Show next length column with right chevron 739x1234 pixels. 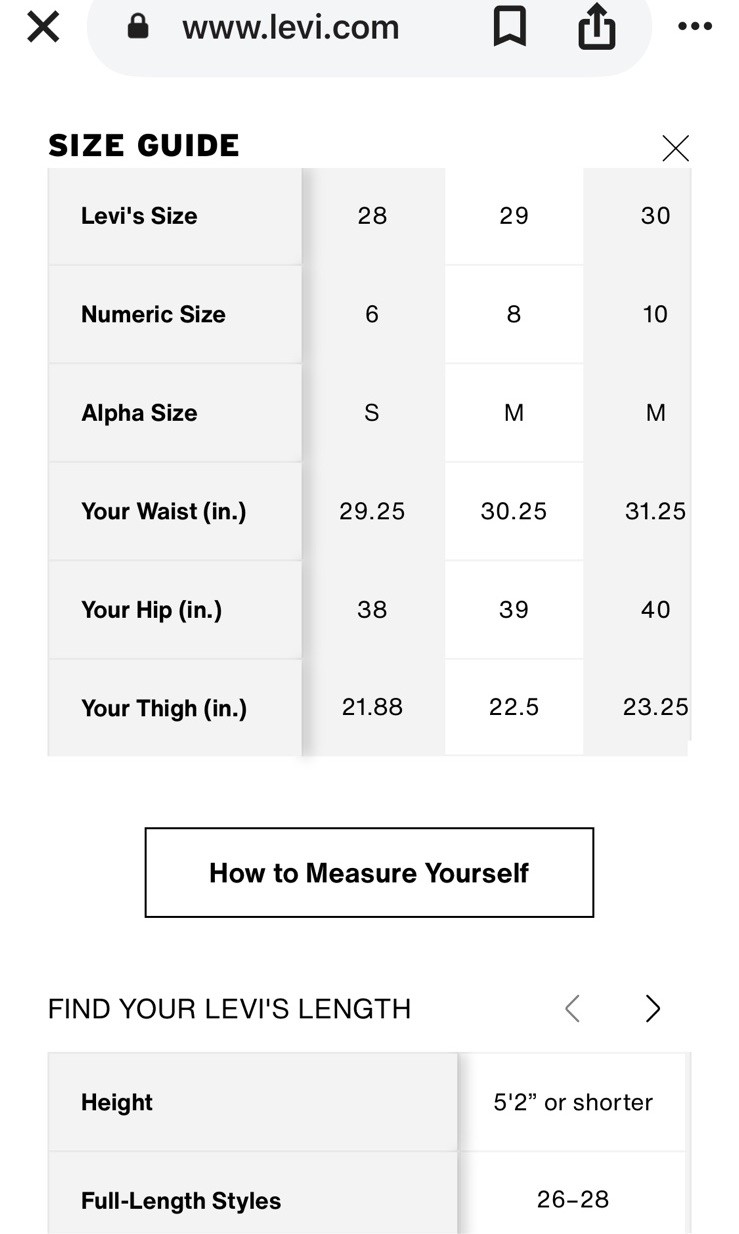(653, 1008)
